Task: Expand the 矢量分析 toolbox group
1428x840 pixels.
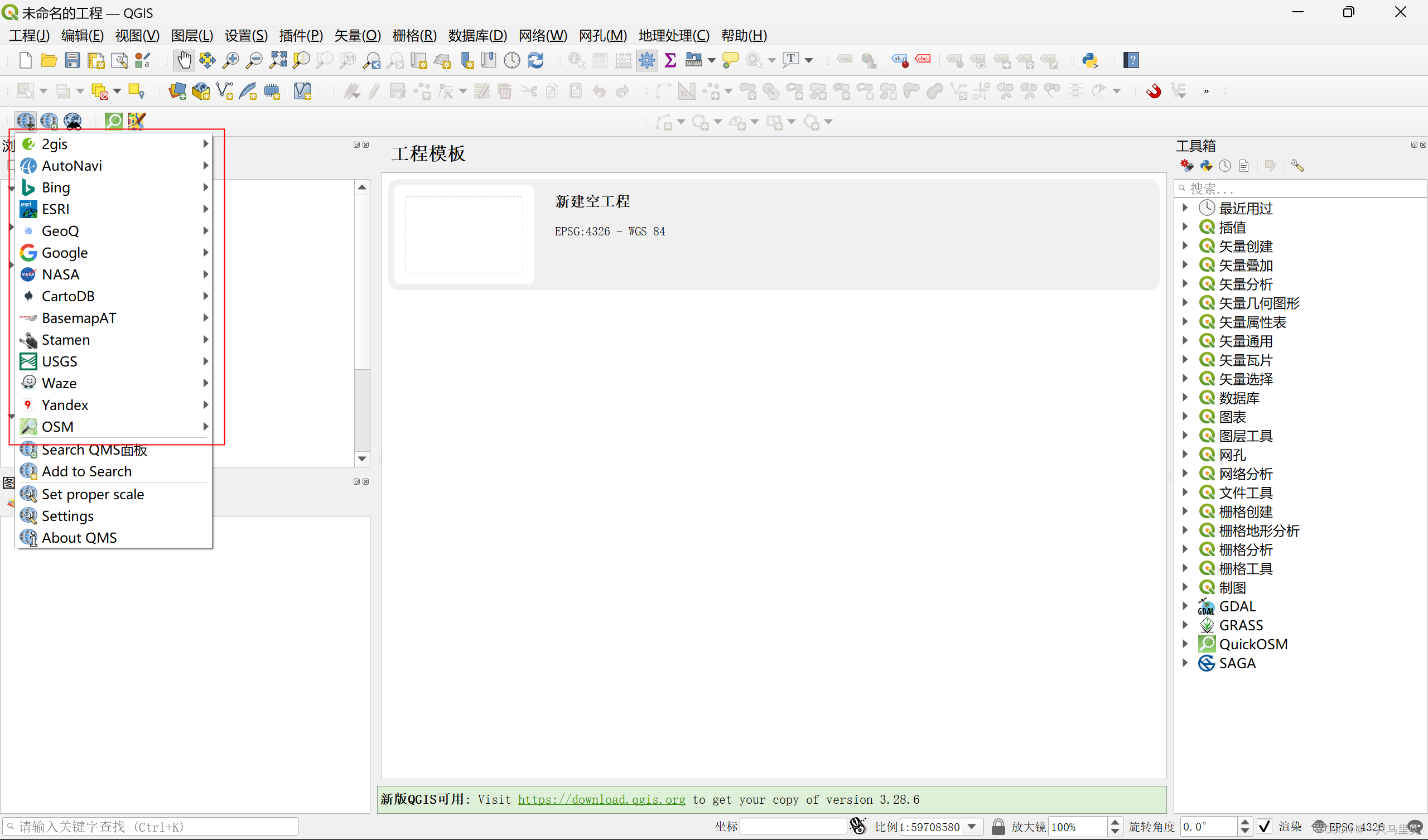Action: pos(1185,284)
